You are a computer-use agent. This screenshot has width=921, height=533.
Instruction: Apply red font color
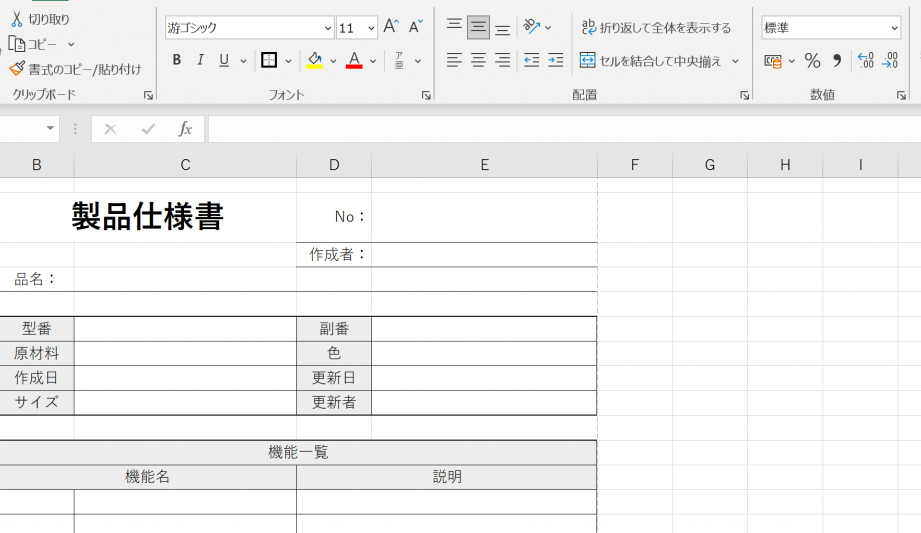pos(354,60)
